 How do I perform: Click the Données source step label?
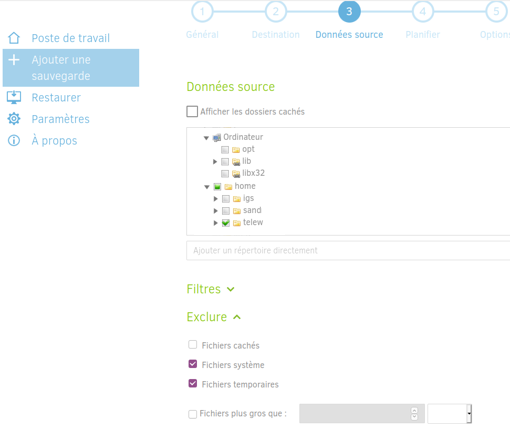click(x=349, y=35)
